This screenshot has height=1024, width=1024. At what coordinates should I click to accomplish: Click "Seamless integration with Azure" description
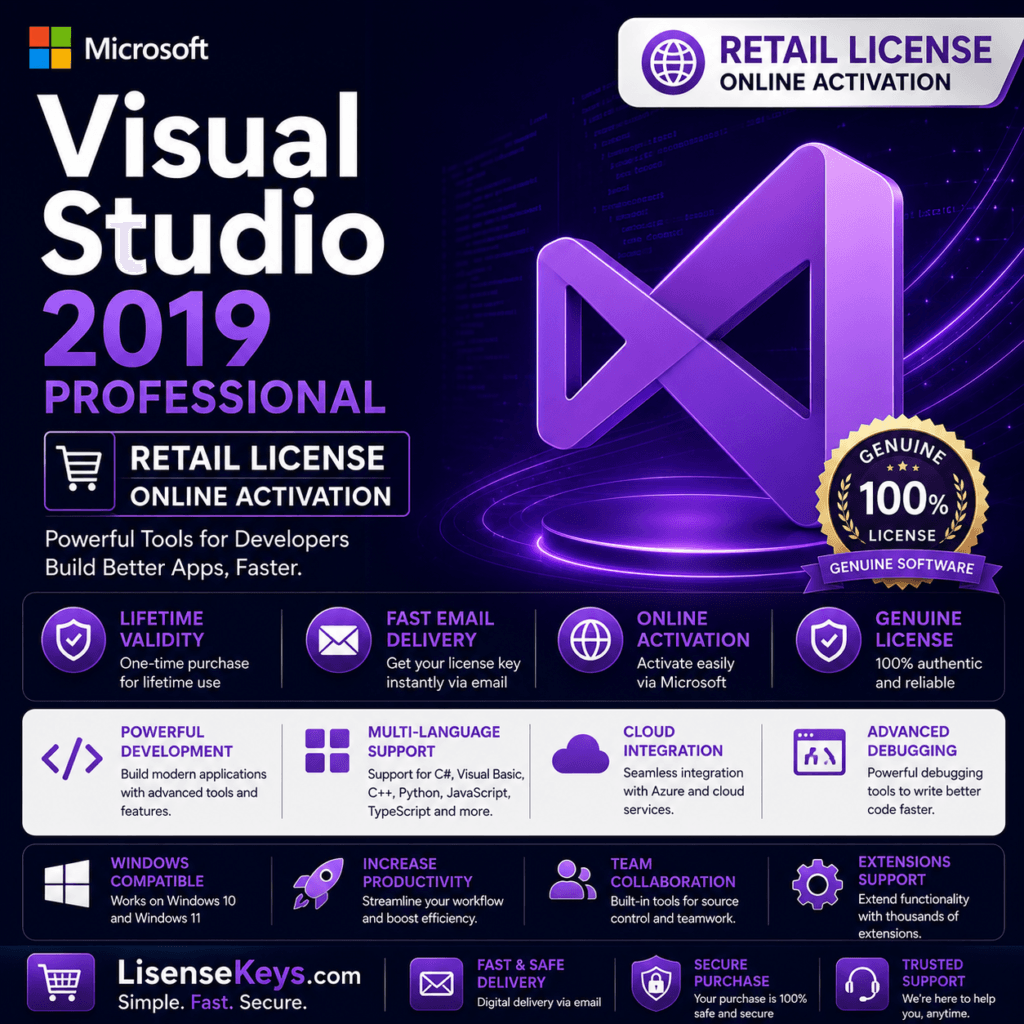point(683,791)
